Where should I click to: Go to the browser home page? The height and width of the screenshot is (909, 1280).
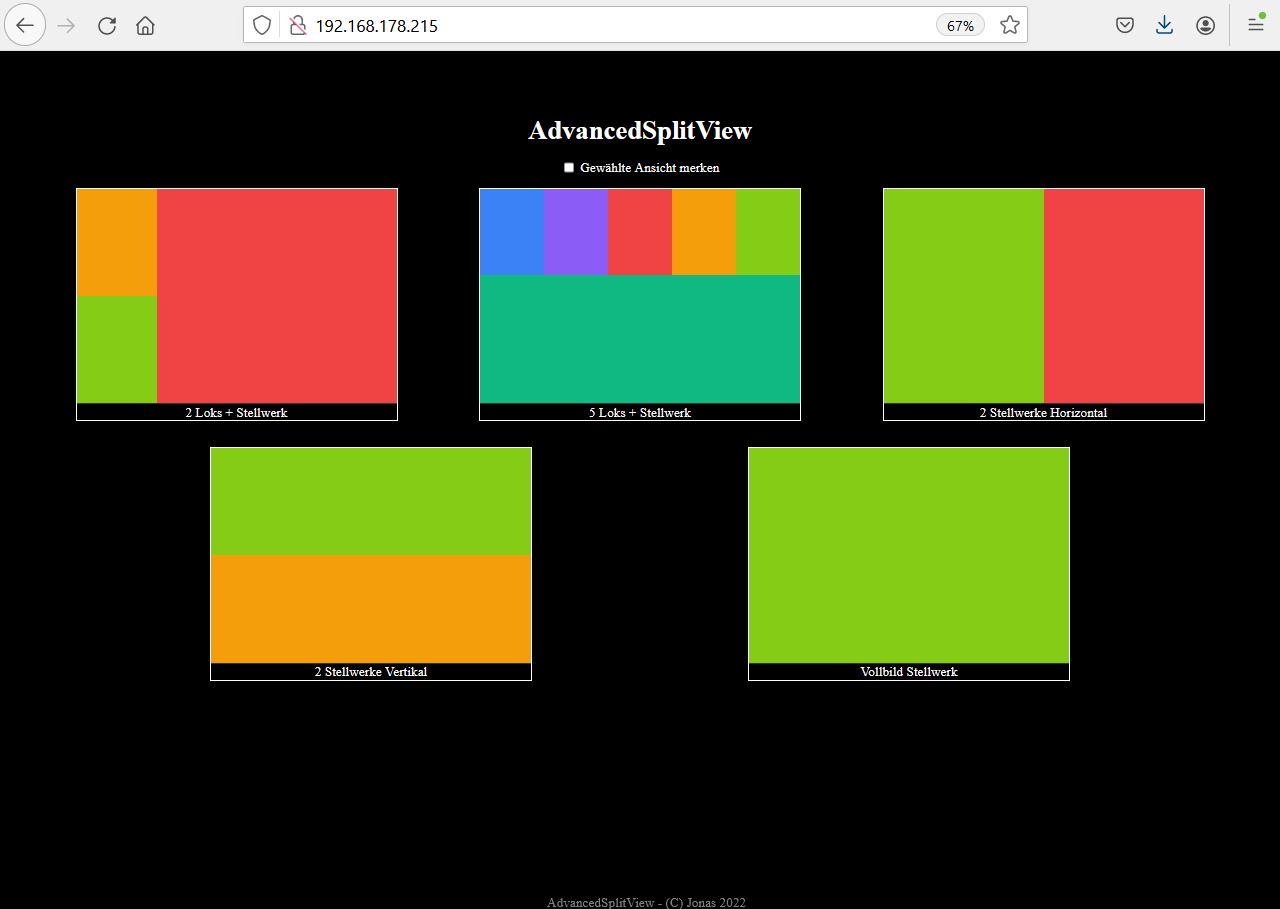[145, 26]
